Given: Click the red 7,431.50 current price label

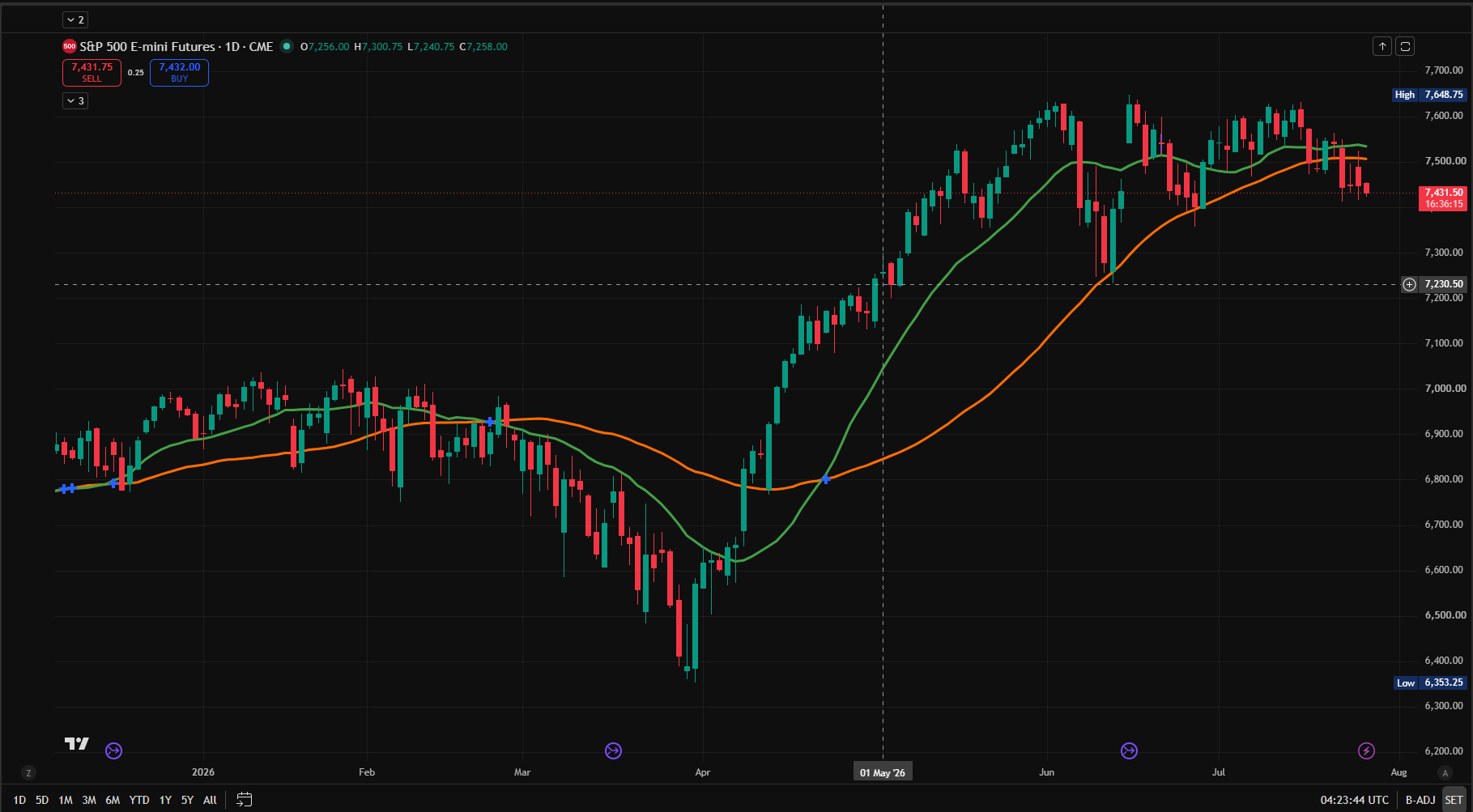Looking at the screenshot, I should click(x=1443, y=198).
